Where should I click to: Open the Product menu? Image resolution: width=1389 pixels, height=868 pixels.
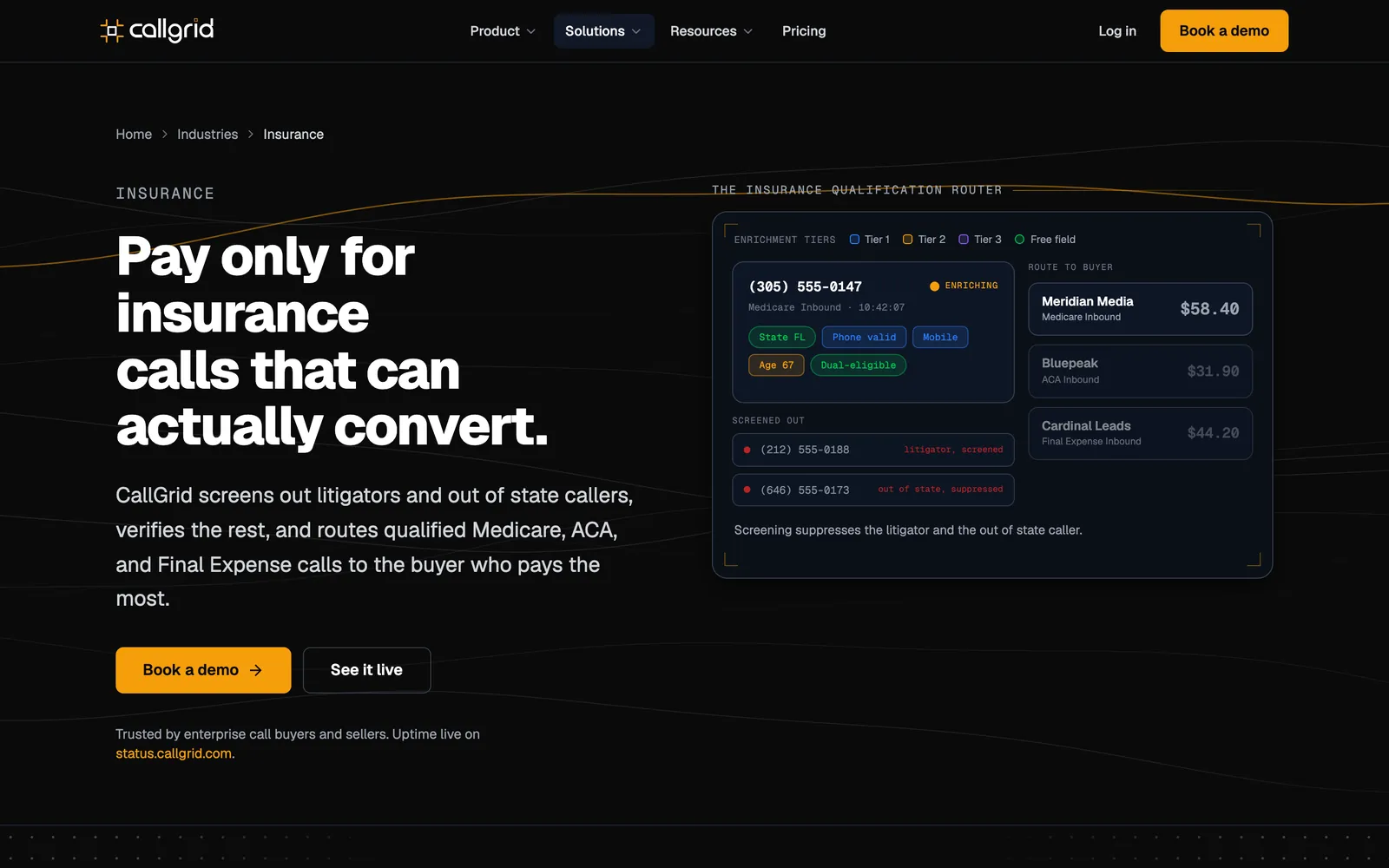503,31
